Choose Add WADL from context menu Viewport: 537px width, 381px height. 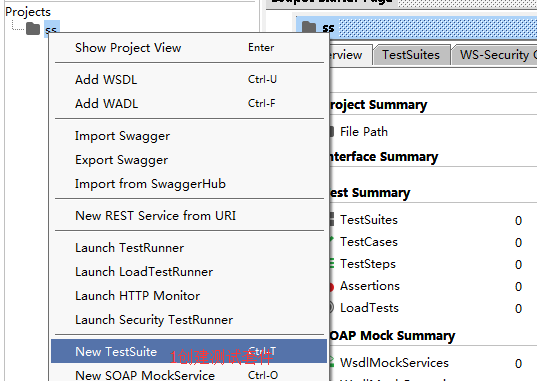point(189,103)
